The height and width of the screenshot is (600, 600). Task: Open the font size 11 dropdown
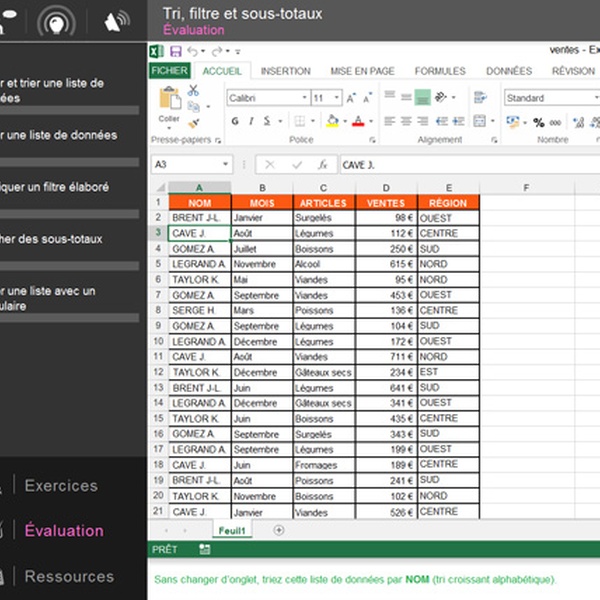[336, 98]
